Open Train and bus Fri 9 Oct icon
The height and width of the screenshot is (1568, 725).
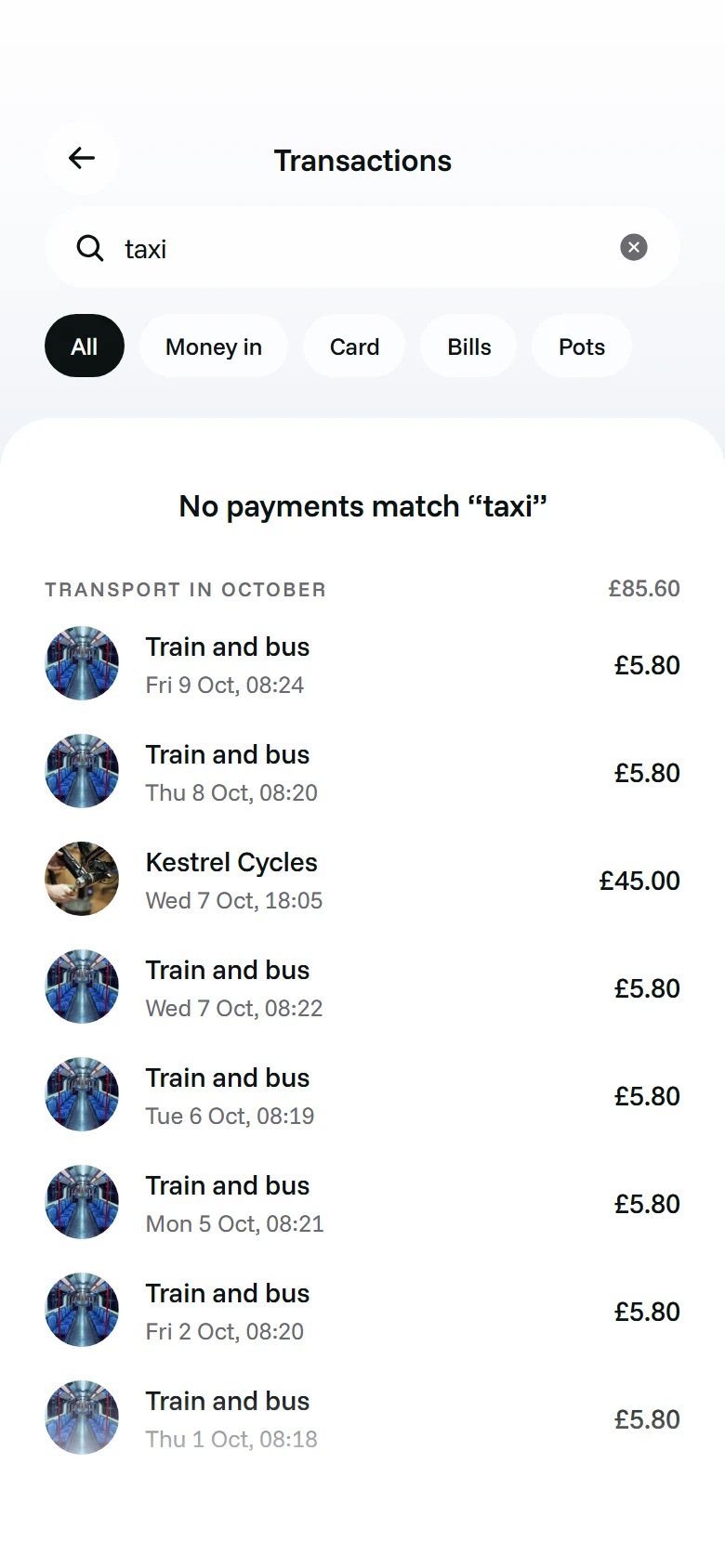[x=82, y=663]
